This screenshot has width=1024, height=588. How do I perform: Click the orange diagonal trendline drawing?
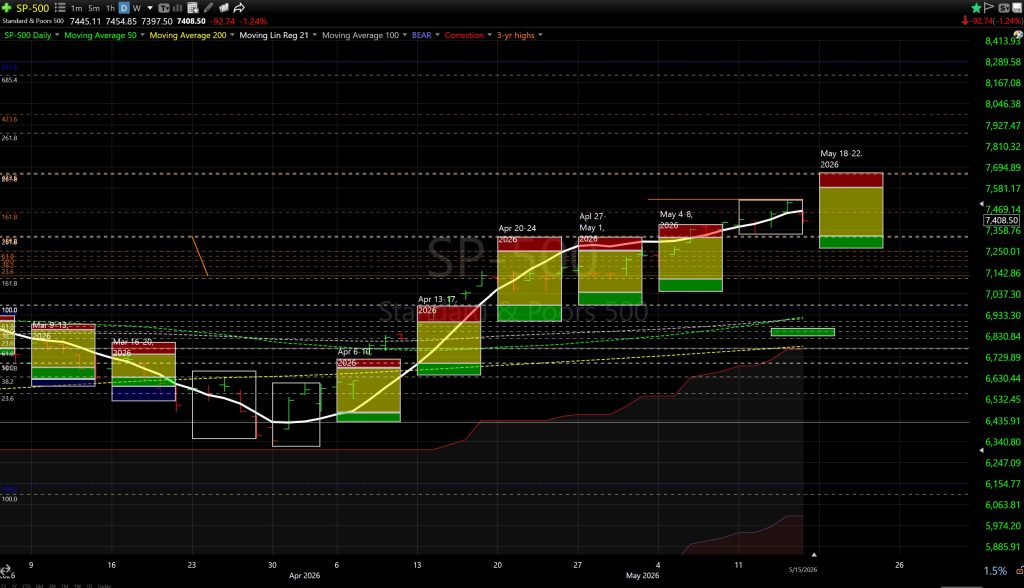pyautogui.click(x=200, y=256)
